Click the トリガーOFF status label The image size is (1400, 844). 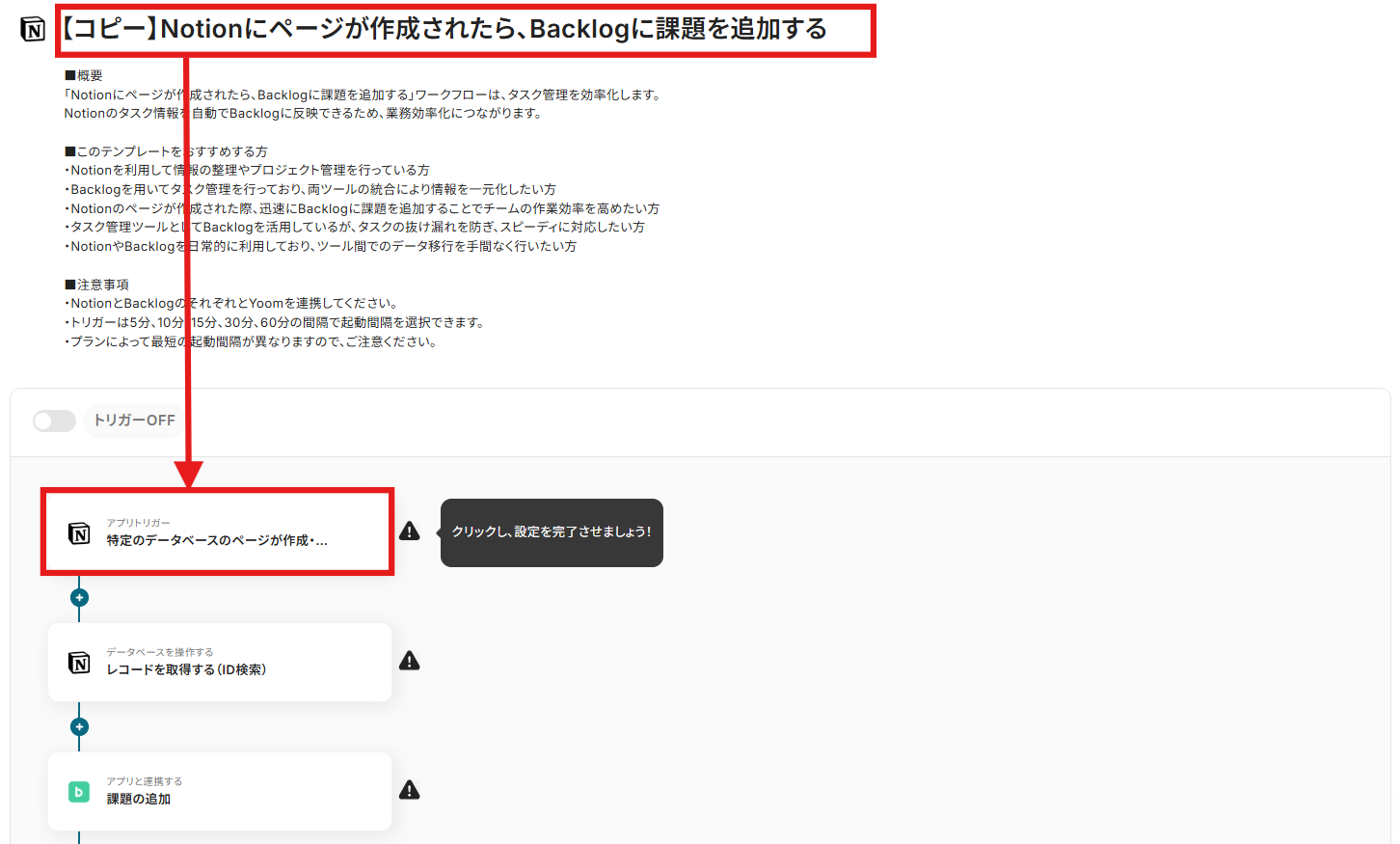coord(134,421)
